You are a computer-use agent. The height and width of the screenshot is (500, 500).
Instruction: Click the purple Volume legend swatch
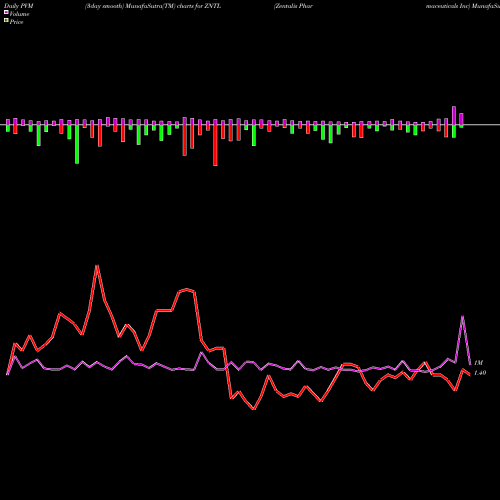coord(6,12)
